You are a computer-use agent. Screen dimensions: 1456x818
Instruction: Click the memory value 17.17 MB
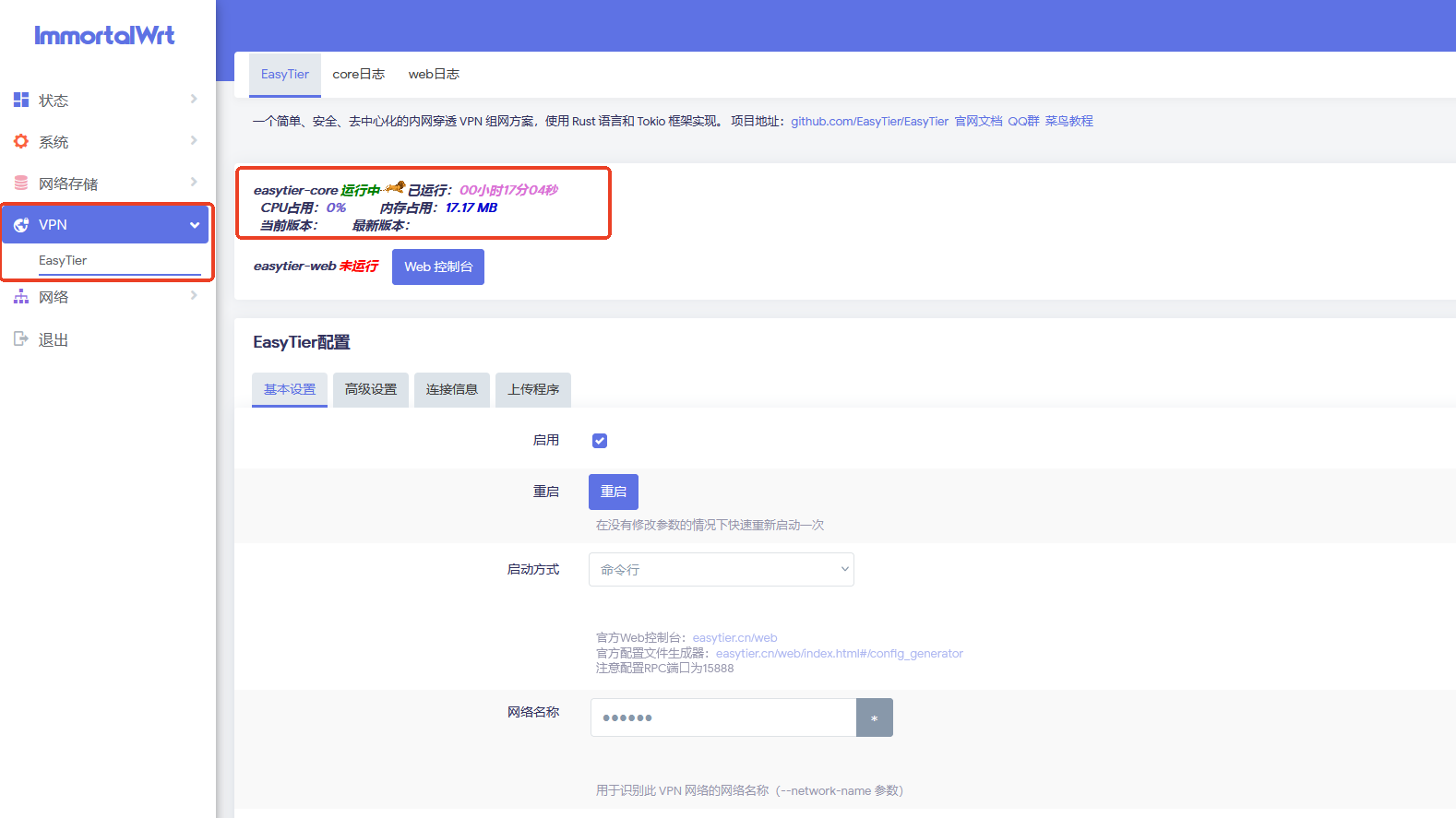coord(471,207)
